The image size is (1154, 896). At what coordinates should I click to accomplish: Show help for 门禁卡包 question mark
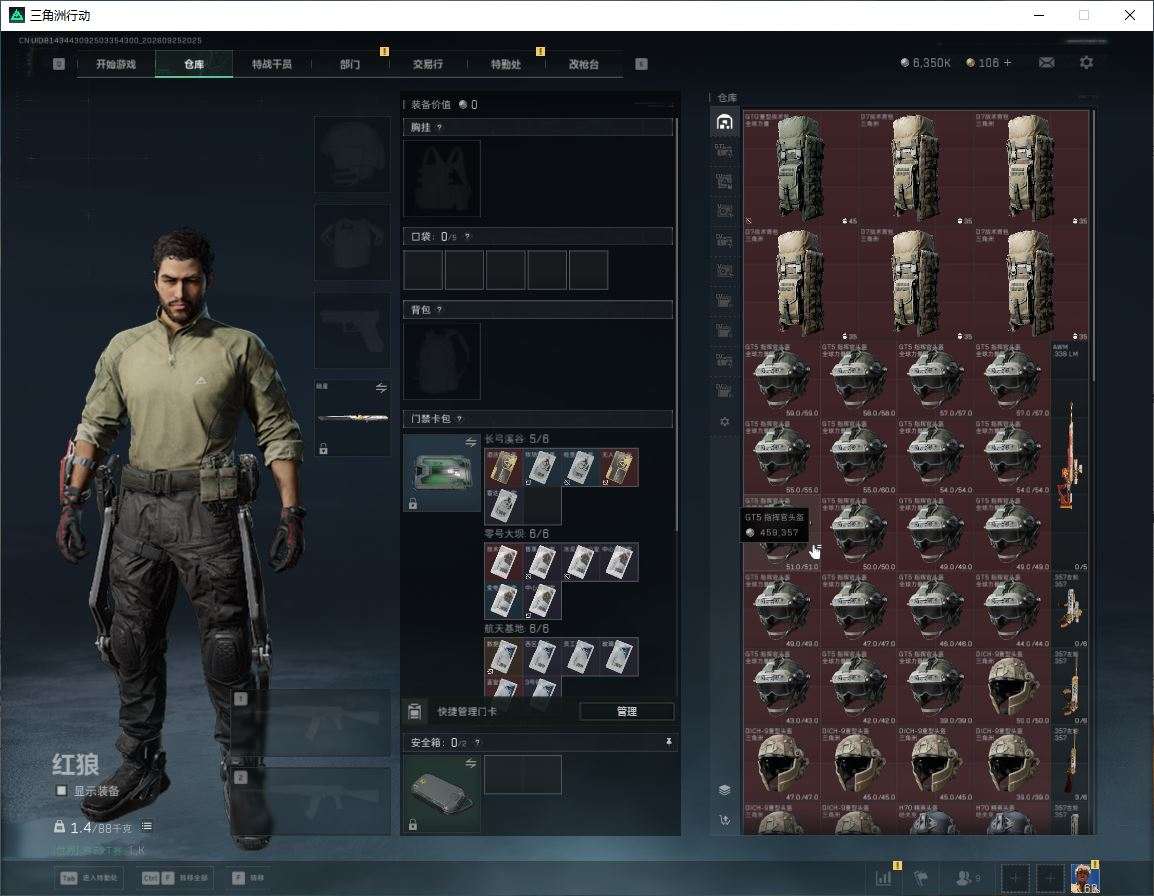(x=459, y=419)
